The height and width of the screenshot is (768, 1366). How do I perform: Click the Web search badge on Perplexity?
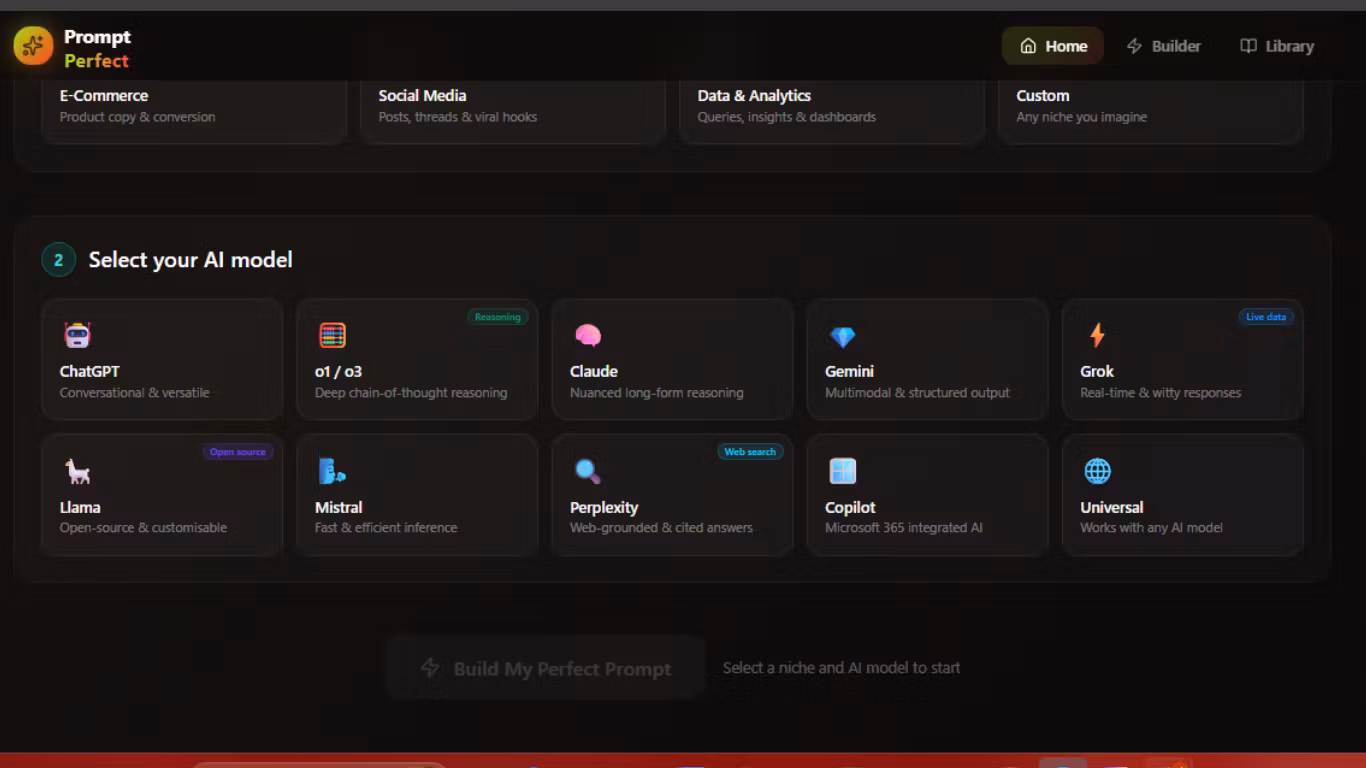coord(750,452)
